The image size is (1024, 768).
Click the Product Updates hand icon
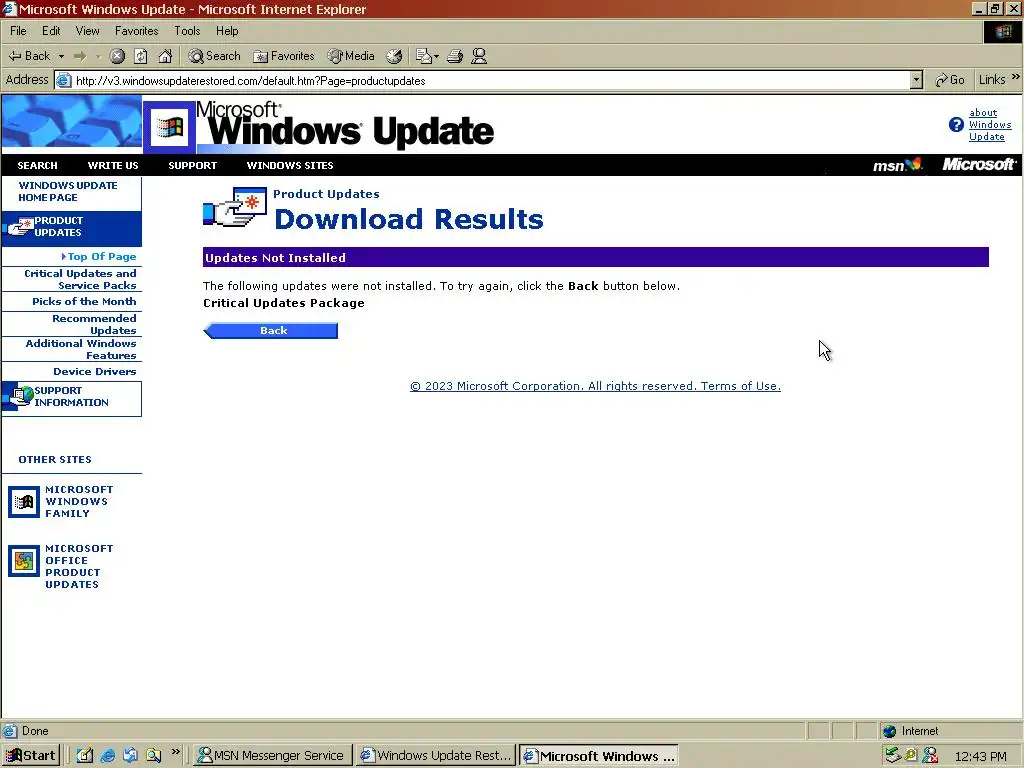click(x=235, y=208)
